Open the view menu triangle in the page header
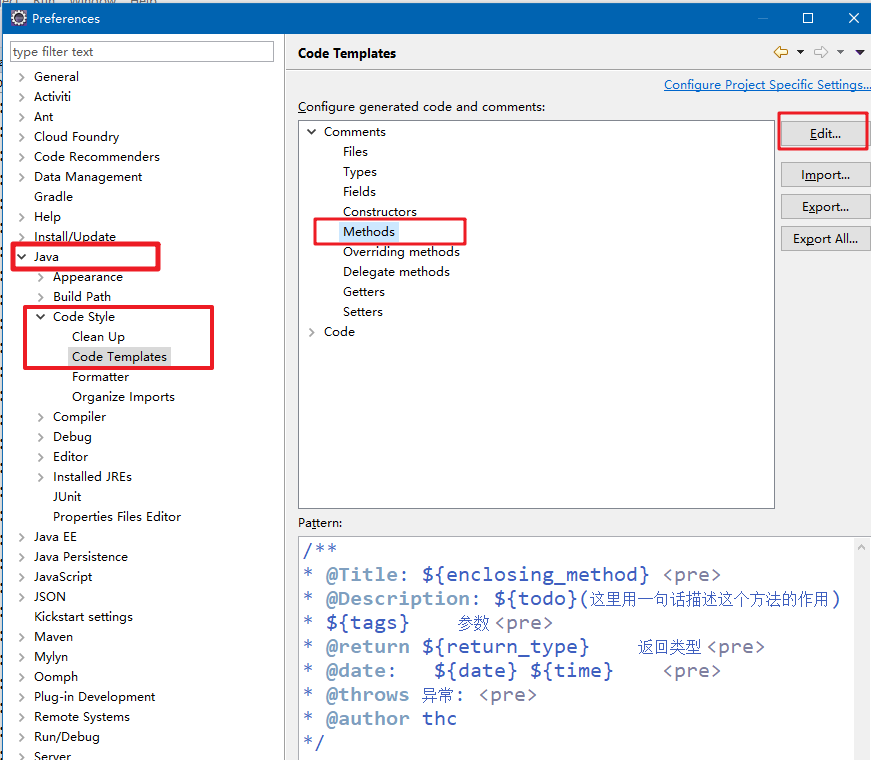871x760 pixels. pyautogui.click(x=860, y=52)
